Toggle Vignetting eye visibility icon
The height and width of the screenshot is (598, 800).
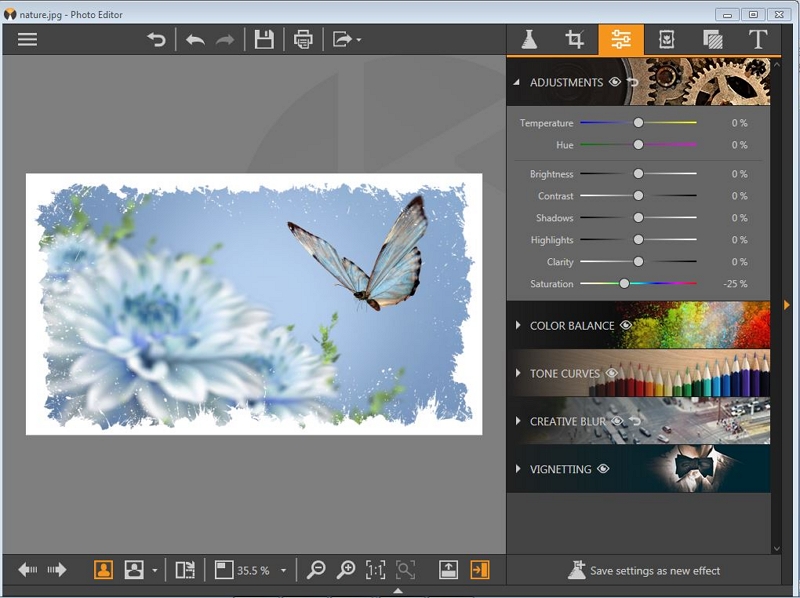tap(603, 469)
